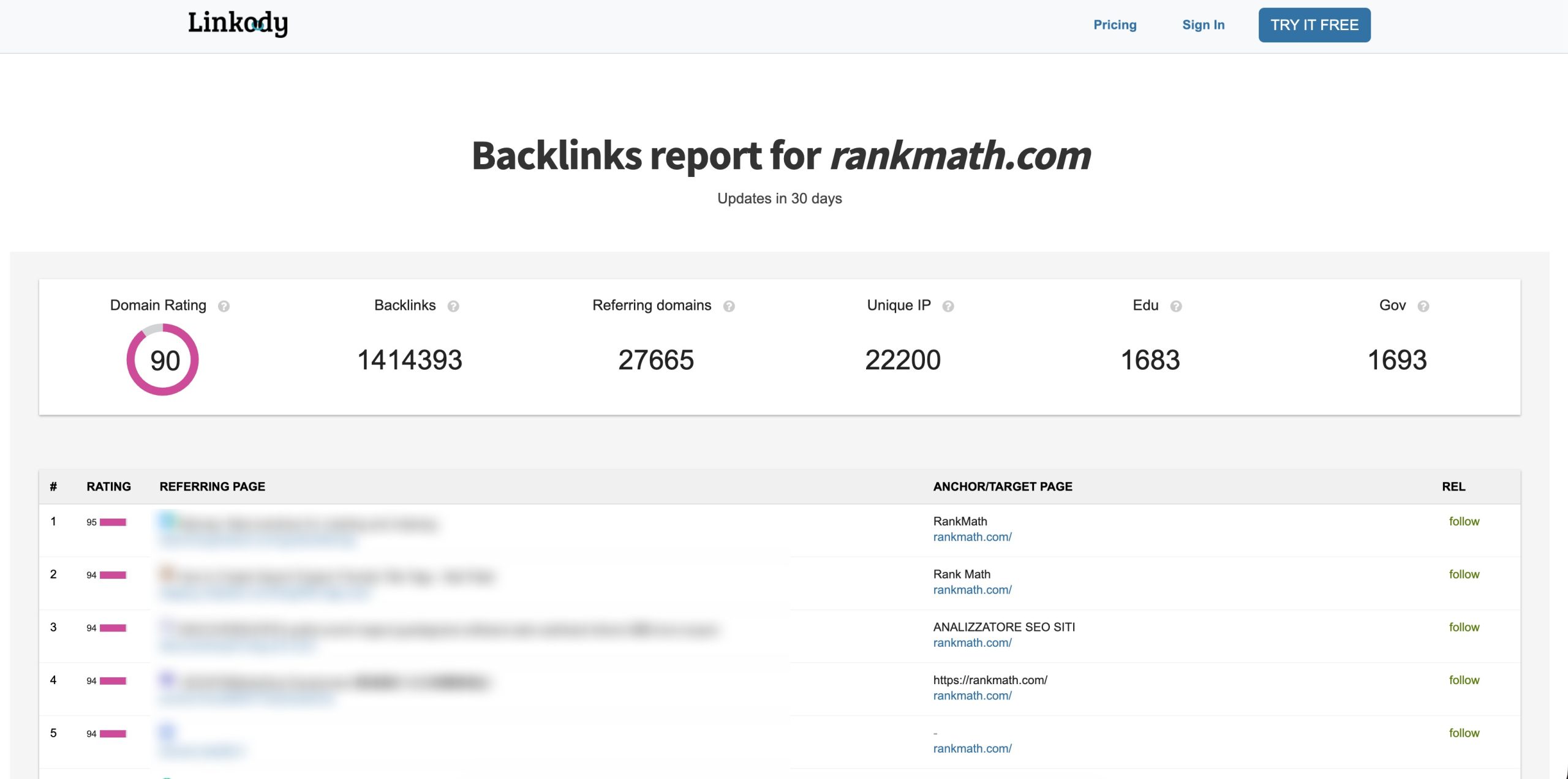1568x779 pixels.
Task: Click the blurred referring page in row 3
Action: (439, 636)
